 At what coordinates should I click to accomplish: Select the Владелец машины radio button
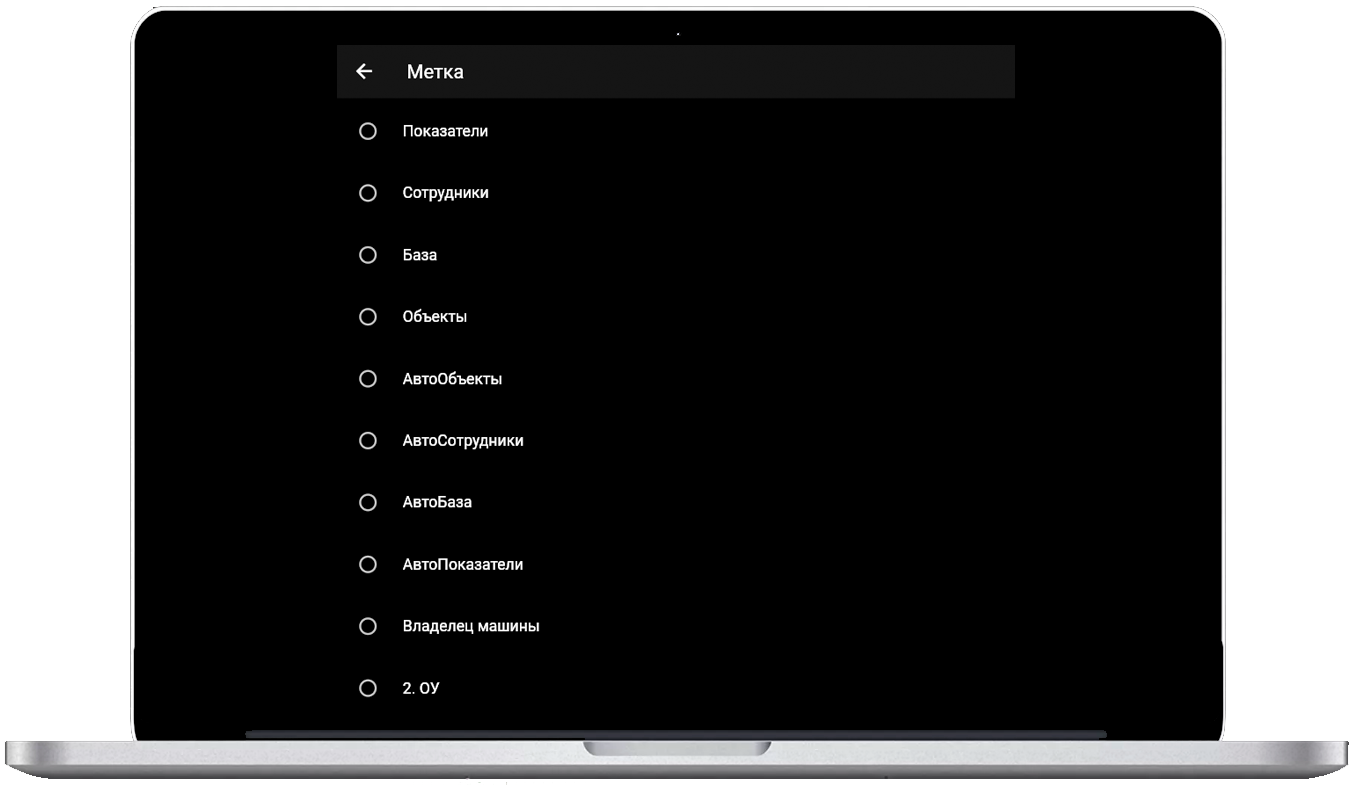pos(368,626)
